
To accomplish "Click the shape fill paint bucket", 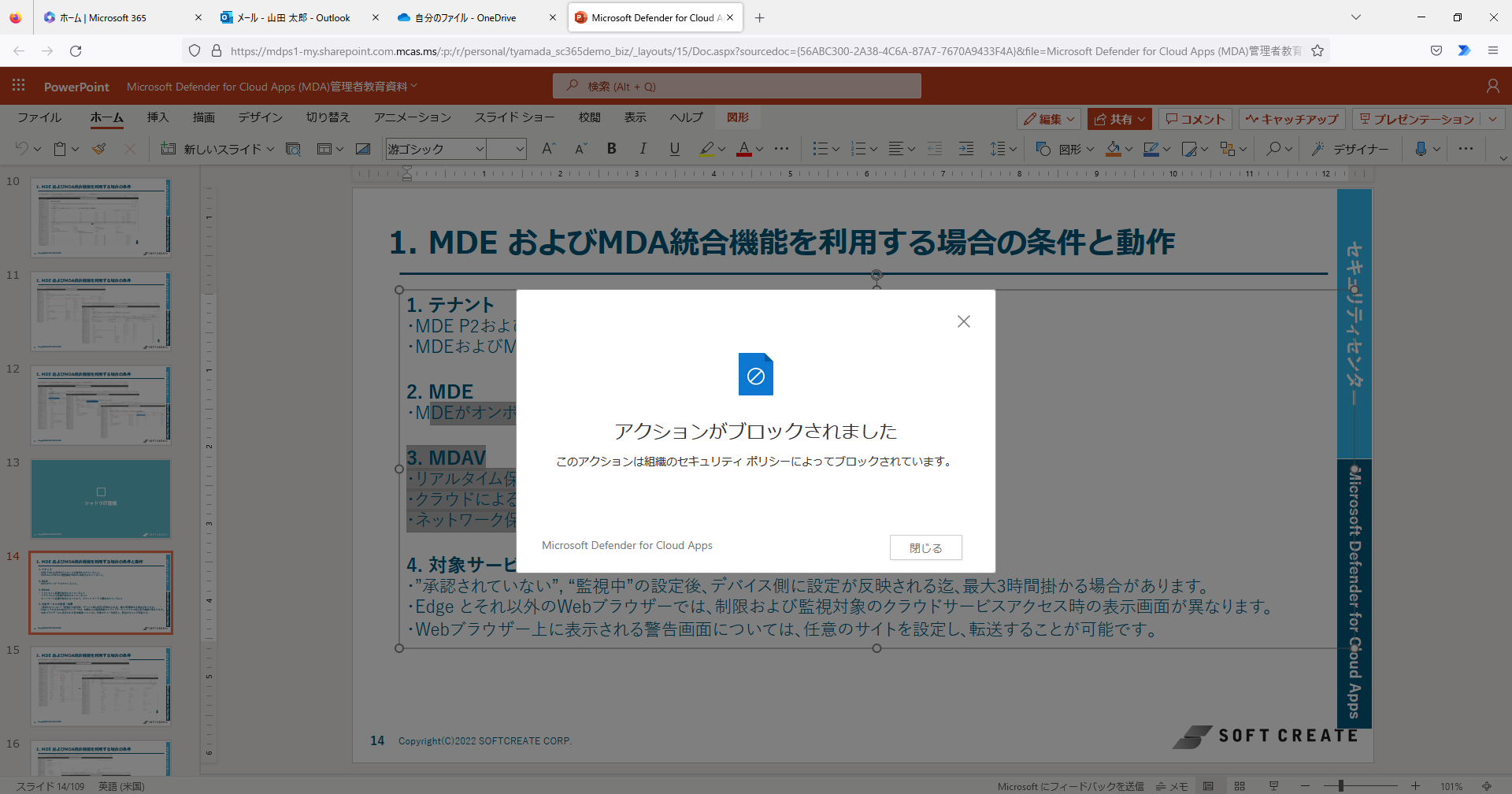I will point(1114,149).
